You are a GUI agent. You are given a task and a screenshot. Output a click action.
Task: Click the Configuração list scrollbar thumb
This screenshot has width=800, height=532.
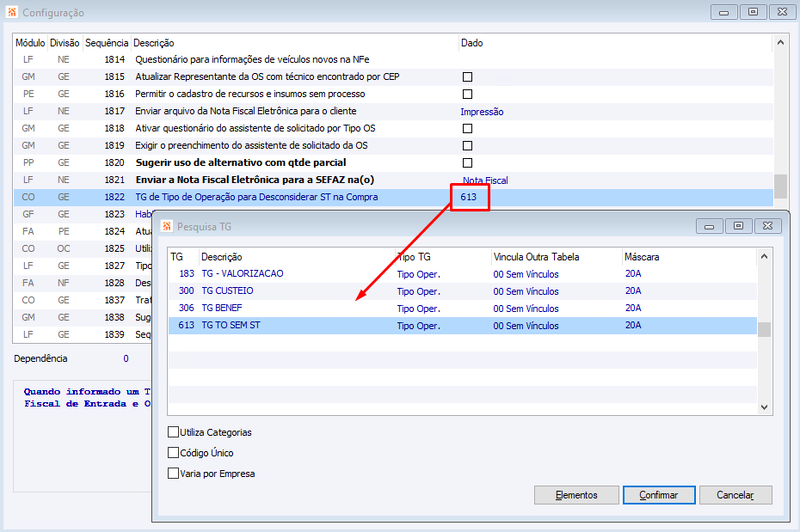[x=780, y=186]
